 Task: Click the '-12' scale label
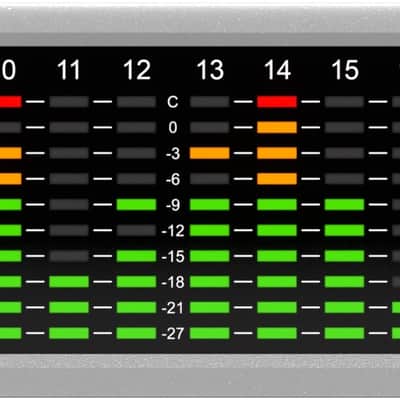pyautogui.click(x=173, y=231)
